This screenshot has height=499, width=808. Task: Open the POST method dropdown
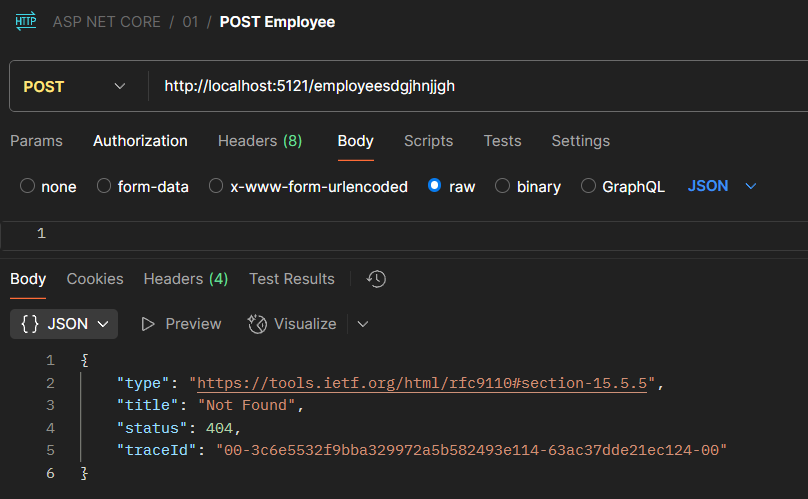(x=75, y=87)
